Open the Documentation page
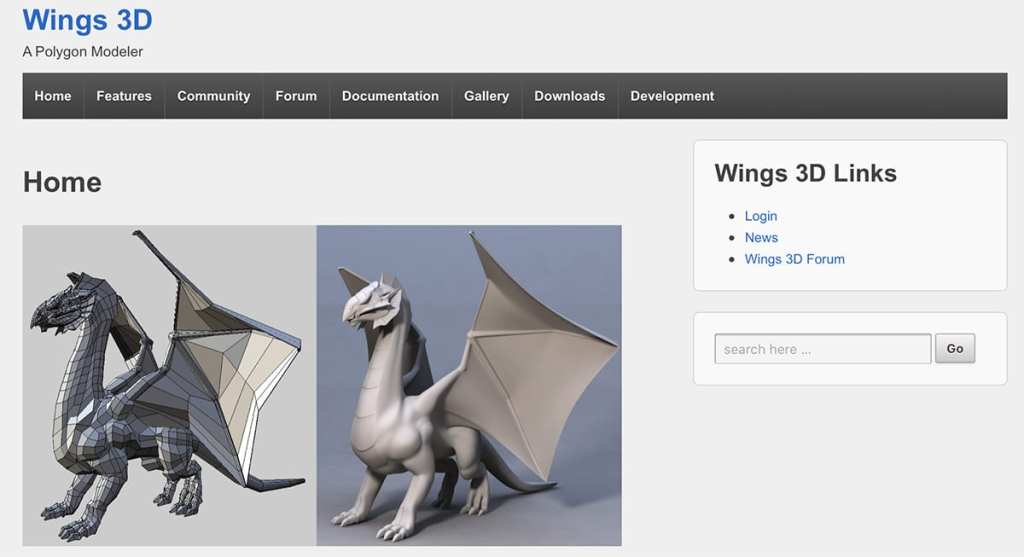 click(x=391, y=96)
